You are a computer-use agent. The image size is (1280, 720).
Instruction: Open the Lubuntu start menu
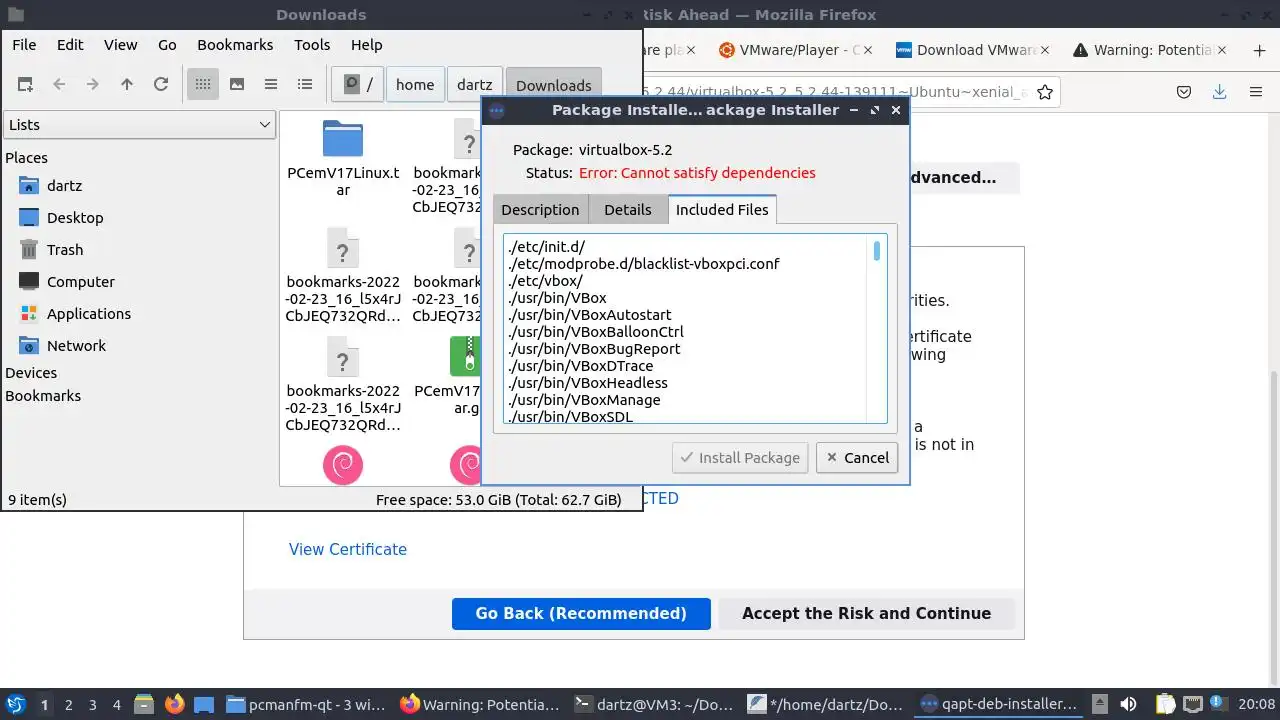(x=15, y=705)
